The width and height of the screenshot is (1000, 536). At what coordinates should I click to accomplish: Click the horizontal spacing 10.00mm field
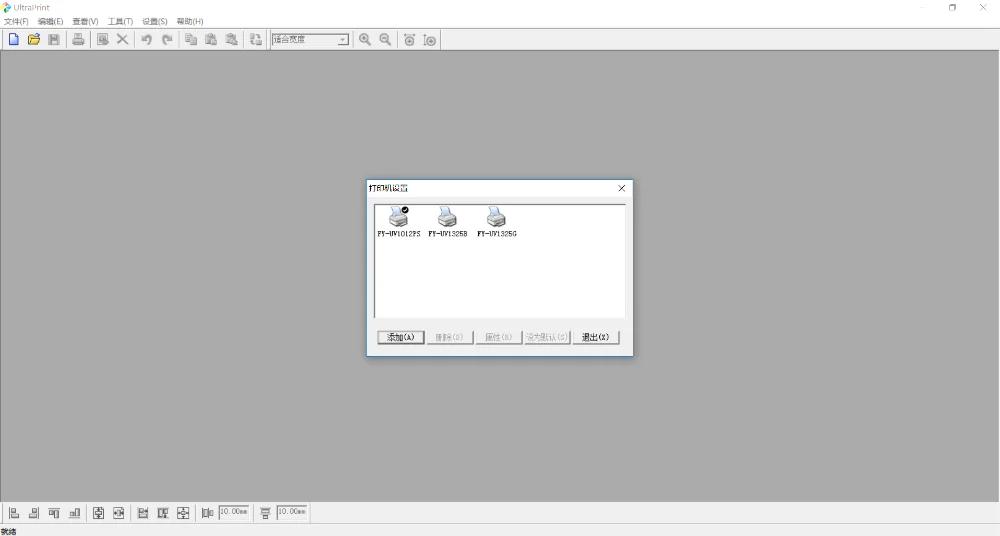click(x=233, y=512)
